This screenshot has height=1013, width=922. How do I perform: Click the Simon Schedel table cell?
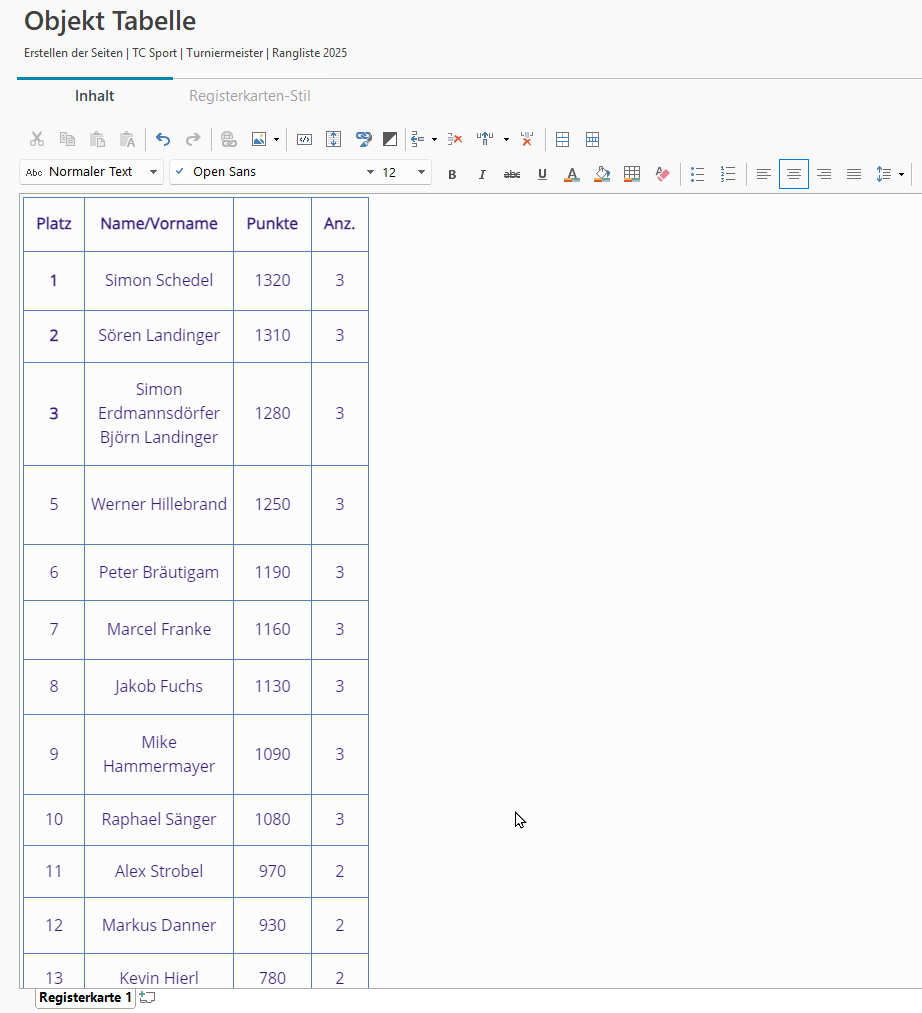[159, 280]
